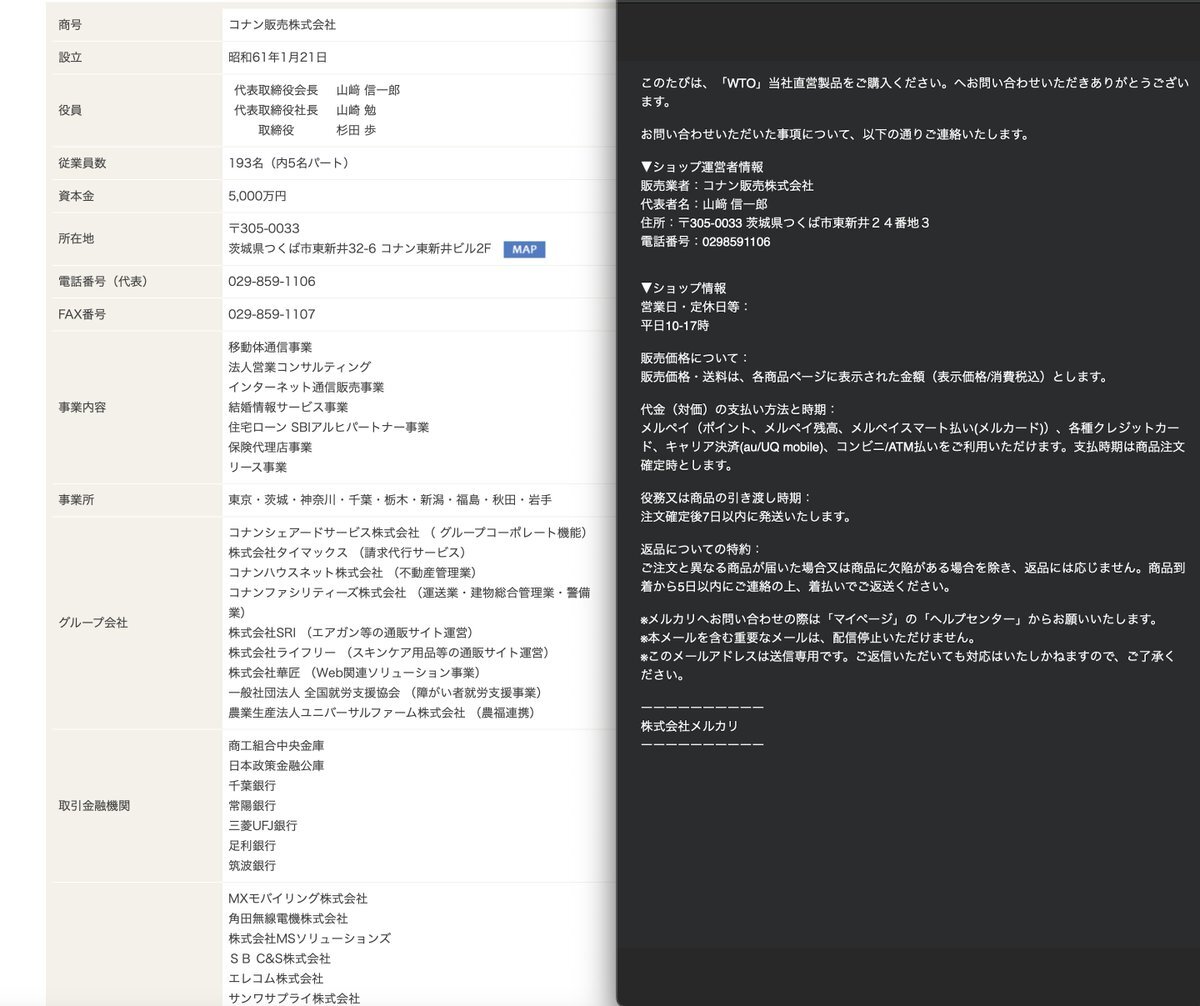Click 販売価格について： heading in email
This screenshot has width=1200, height=1006.
[x=695, y=358]
